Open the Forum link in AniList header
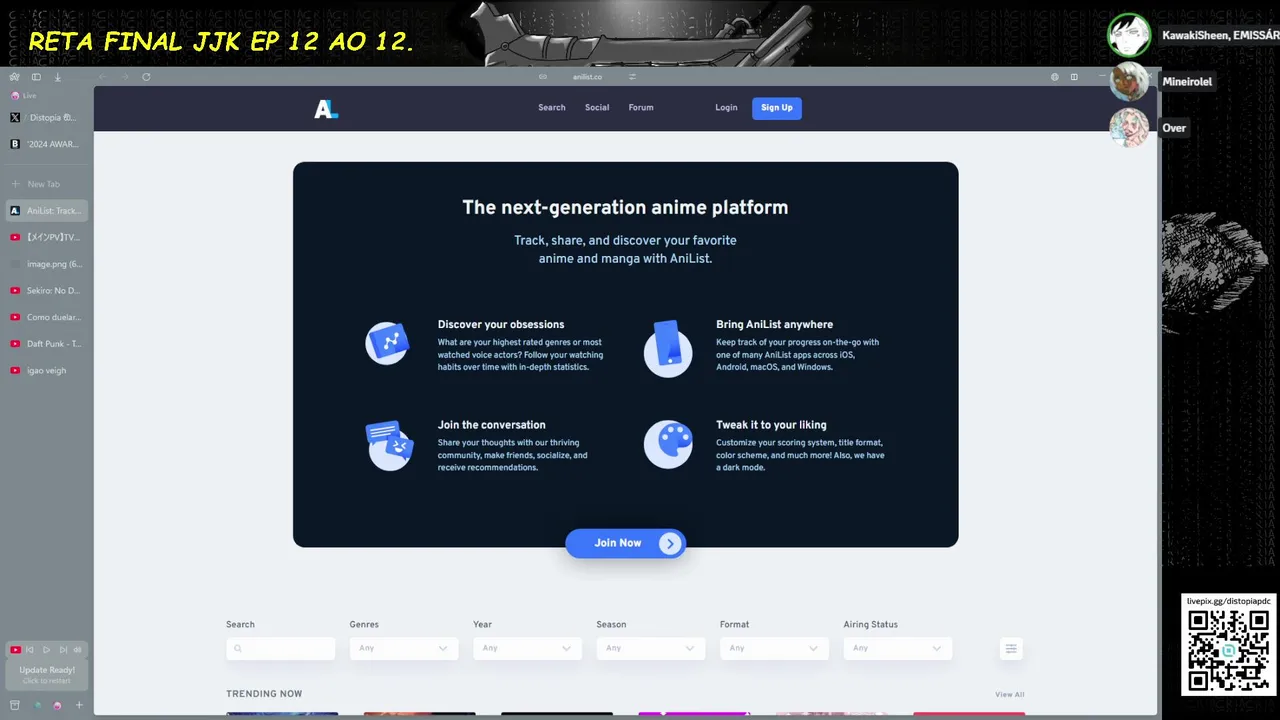 (x=641, y=108)
